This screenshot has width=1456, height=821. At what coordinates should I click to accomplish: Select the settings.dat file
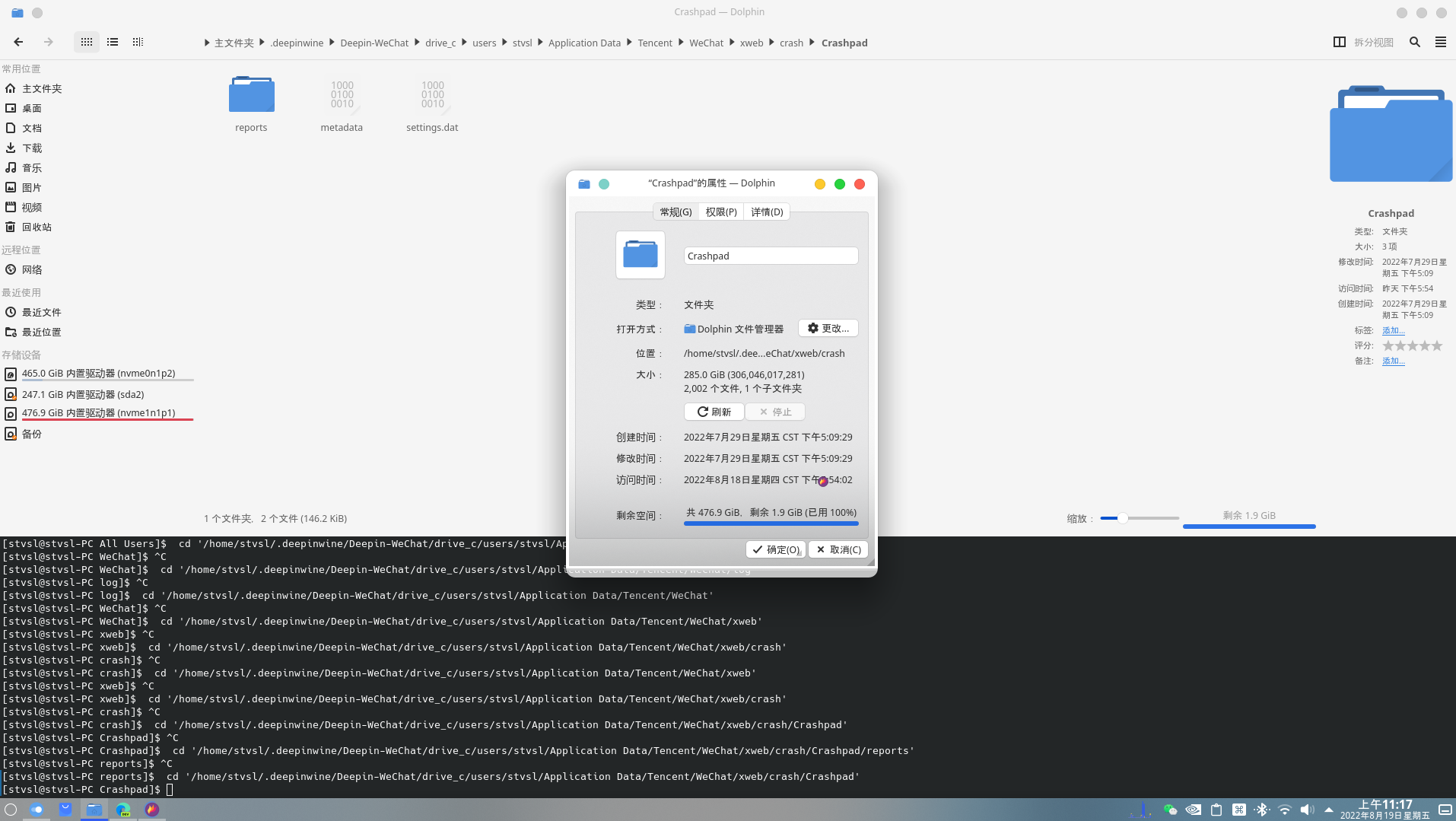tap(432, 103)
